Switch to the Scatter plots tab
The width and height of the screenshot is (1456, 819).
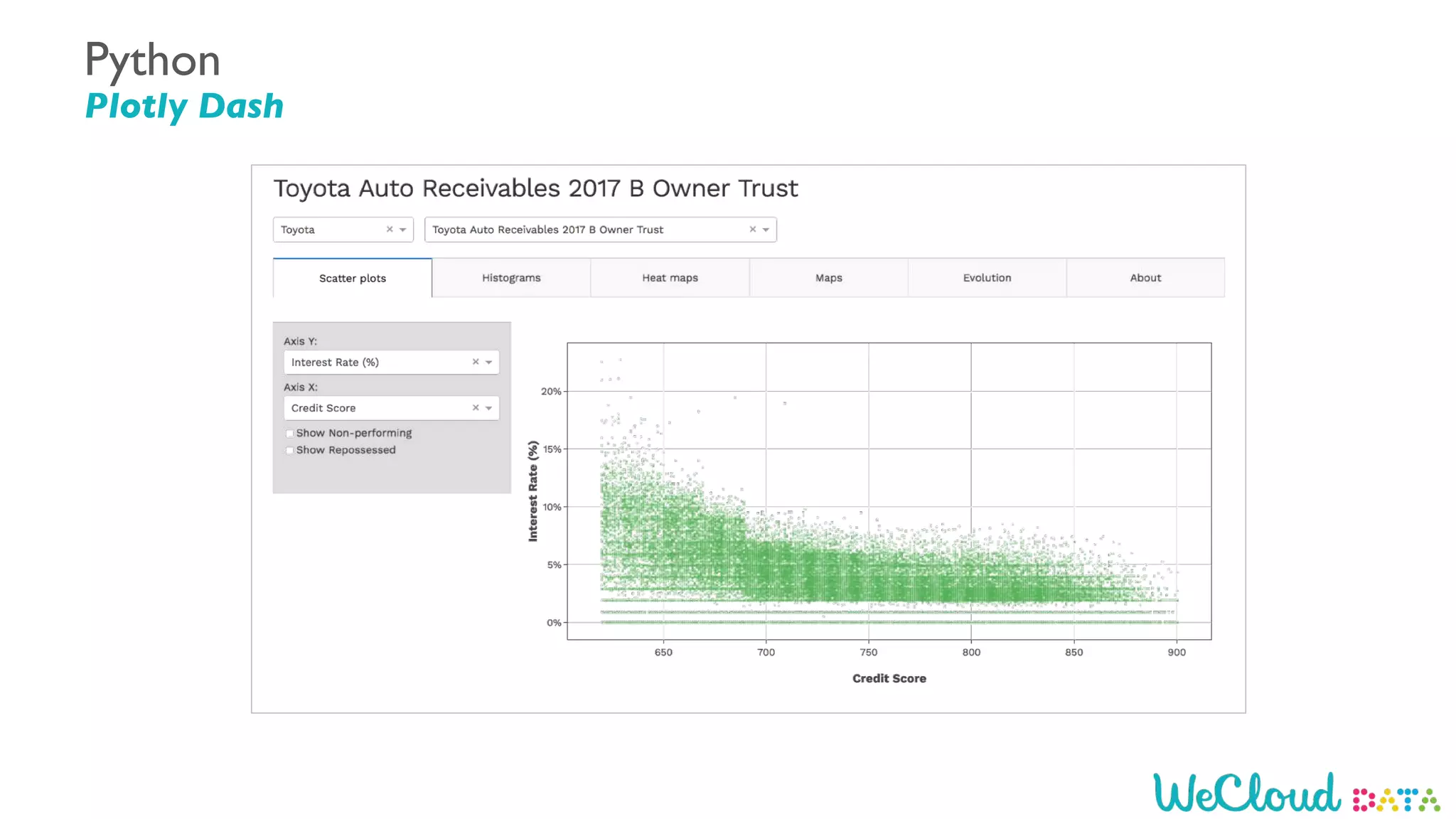click(353, 278)
